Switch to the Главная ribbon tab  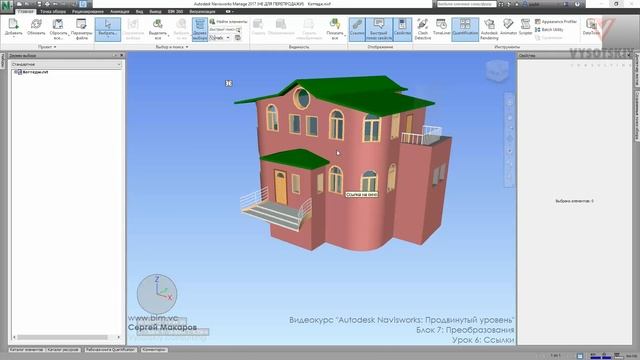26,11
